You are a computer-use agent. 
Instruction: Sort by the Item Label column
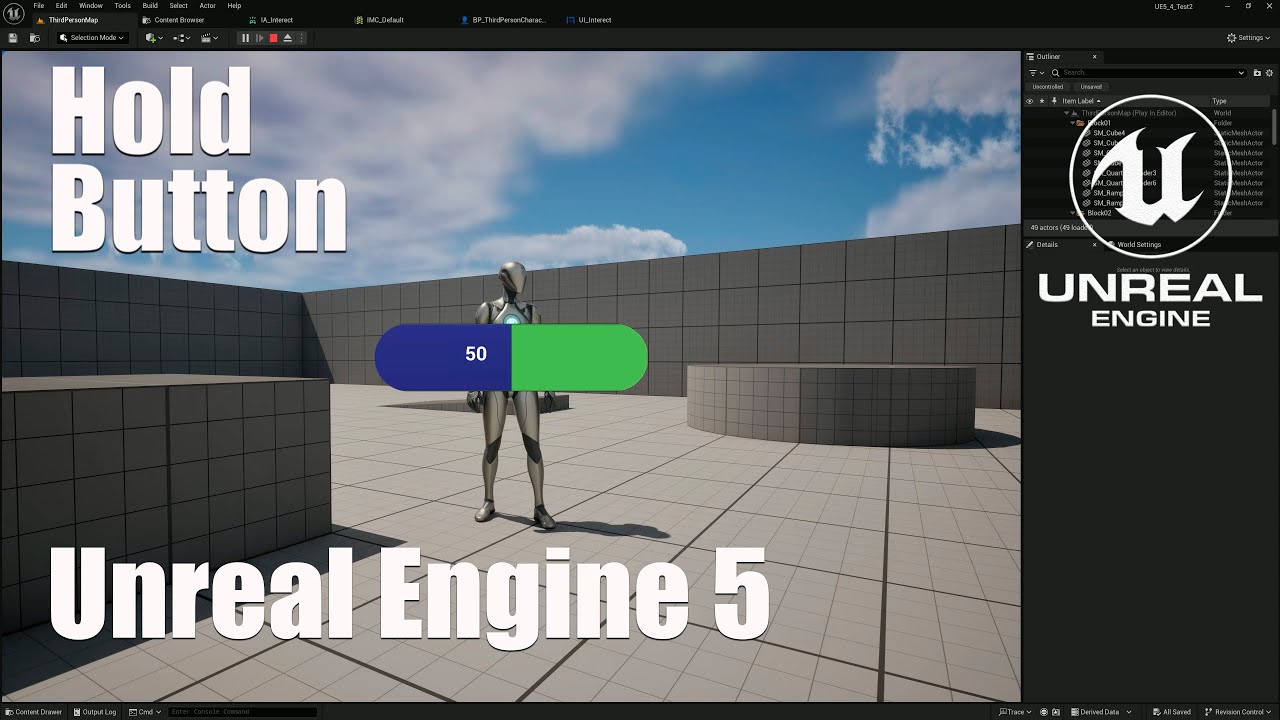pos(1134,101)
